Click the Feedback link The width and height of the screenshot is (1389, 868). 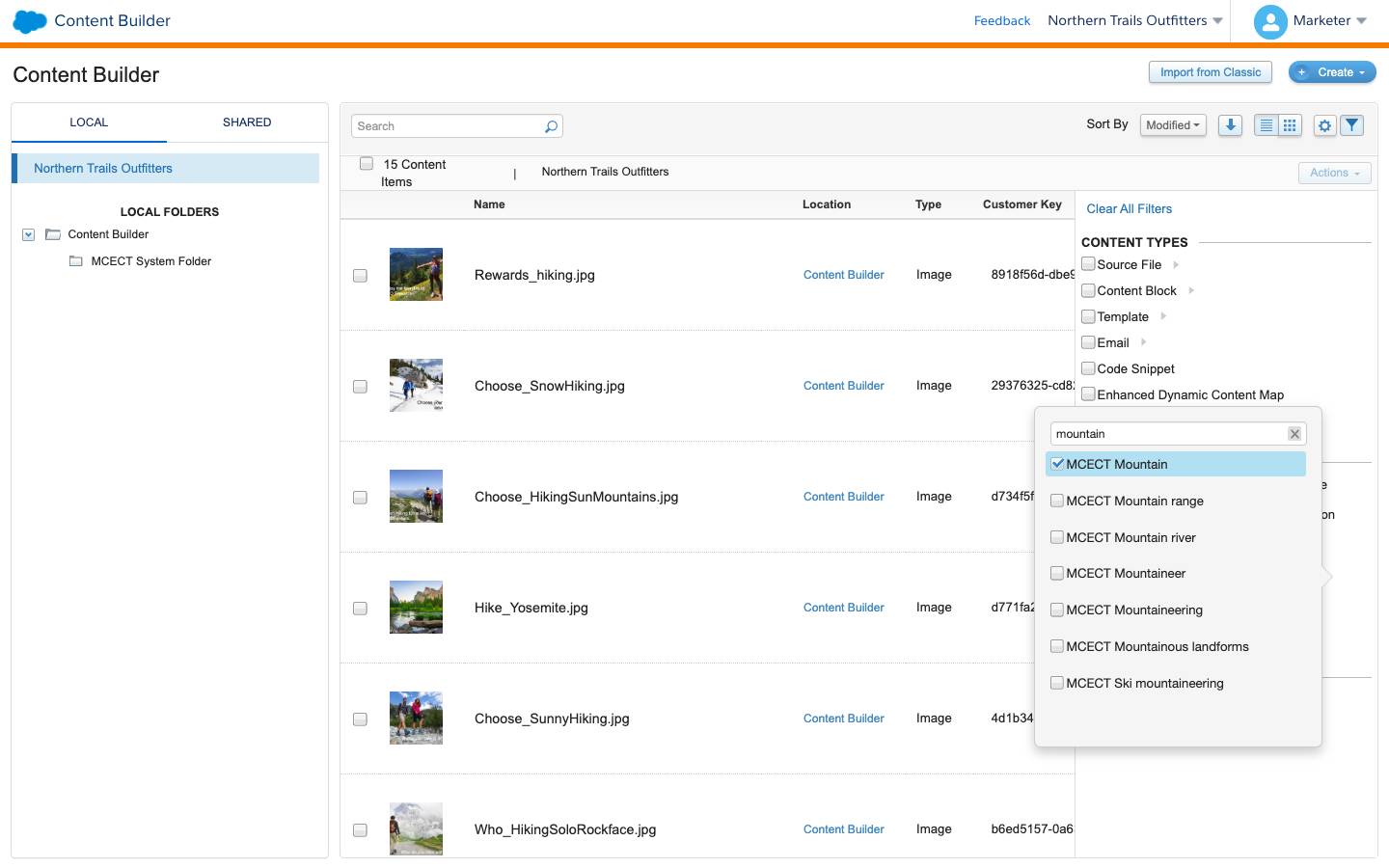pyautogui.click(x=1002, y=20)
